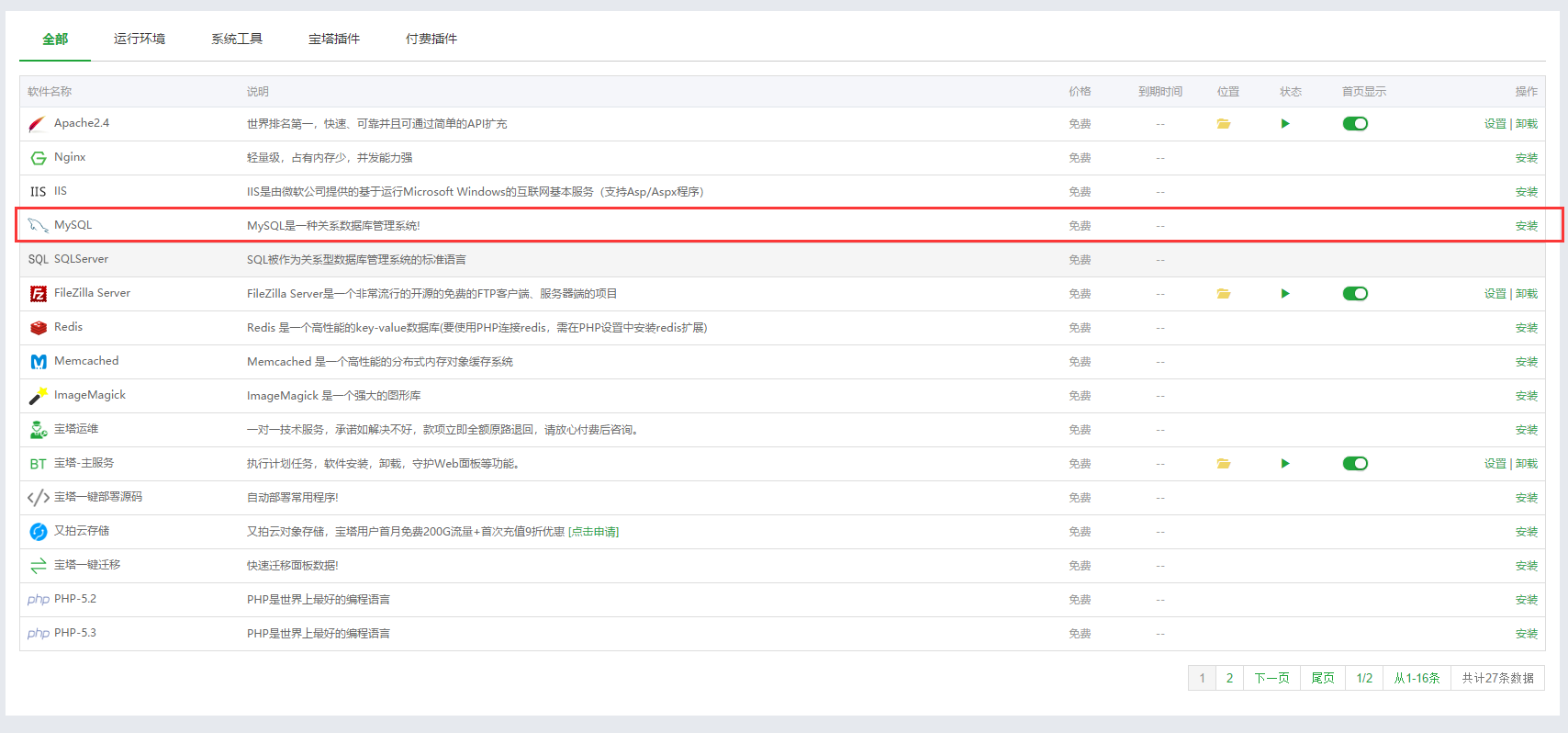Install Nginx via 安装 link

click(x=1527, y=158)
